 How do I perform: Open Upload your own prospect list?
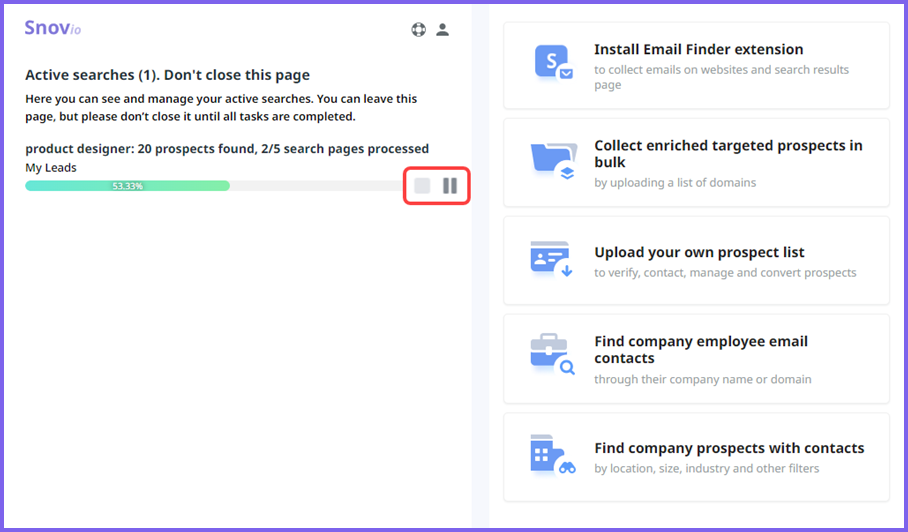(697, 261)
